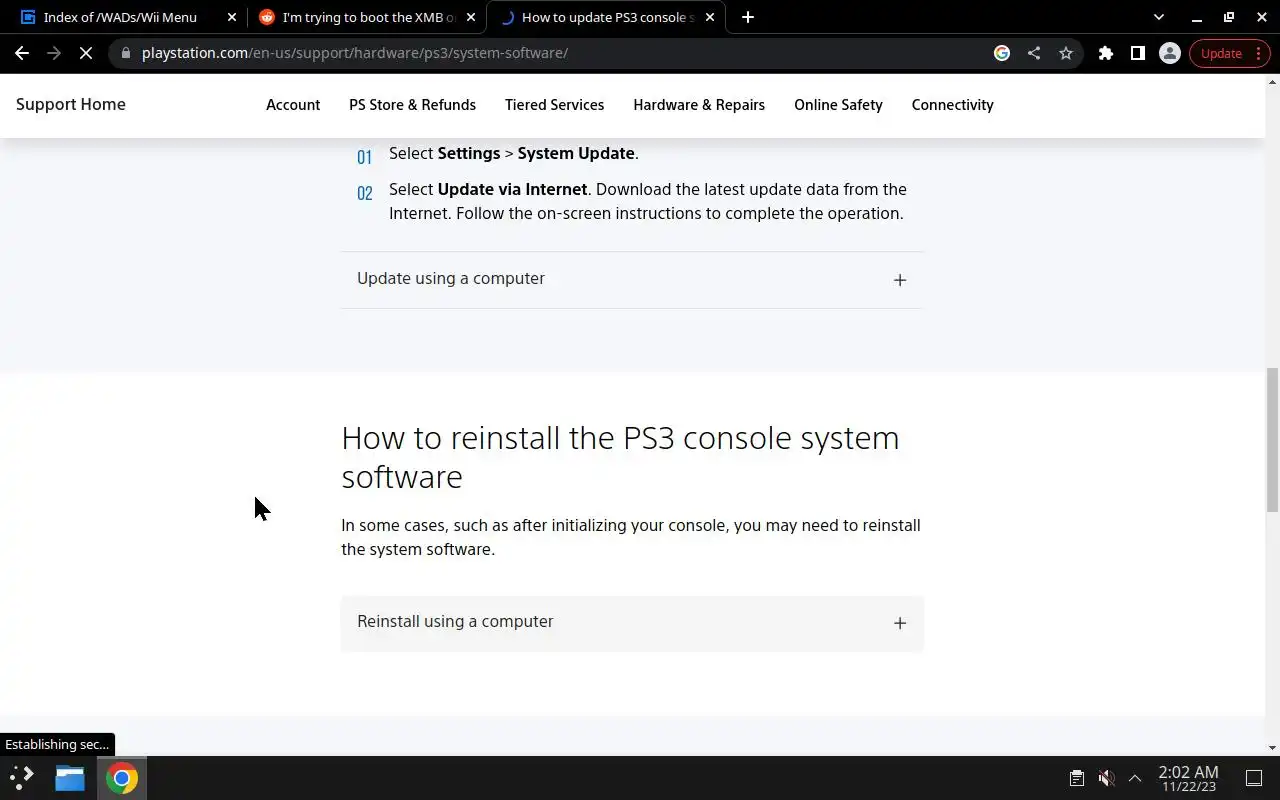Expand Reinstall using a computer section
1280x800 pixels.
click(x=632, y=623)
